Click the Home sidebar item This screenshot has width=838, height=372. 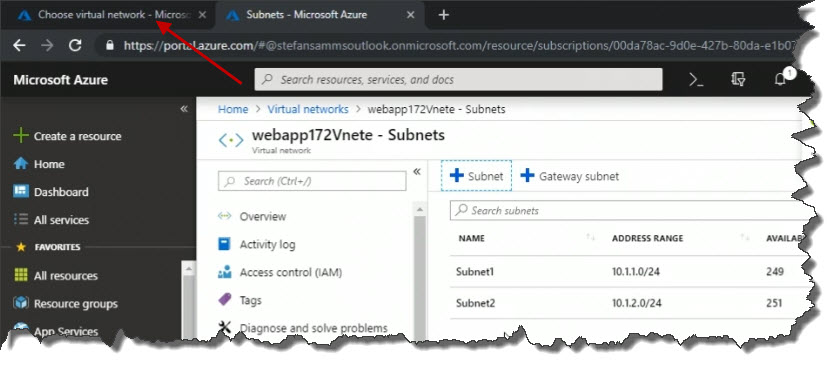click(49, 164)
